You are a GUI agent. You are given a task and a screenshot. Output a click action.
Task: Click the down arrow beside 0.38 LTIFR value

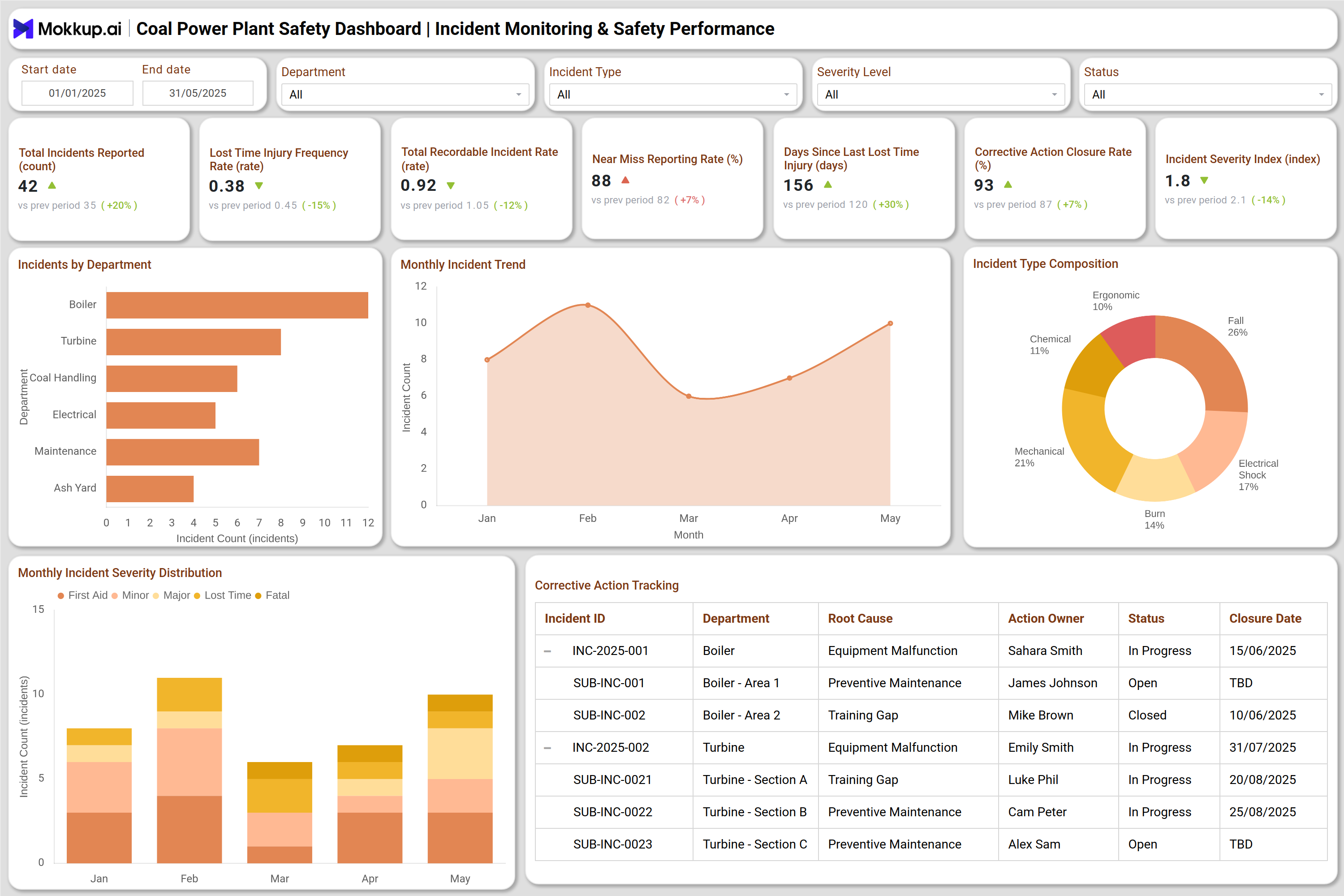259,186
